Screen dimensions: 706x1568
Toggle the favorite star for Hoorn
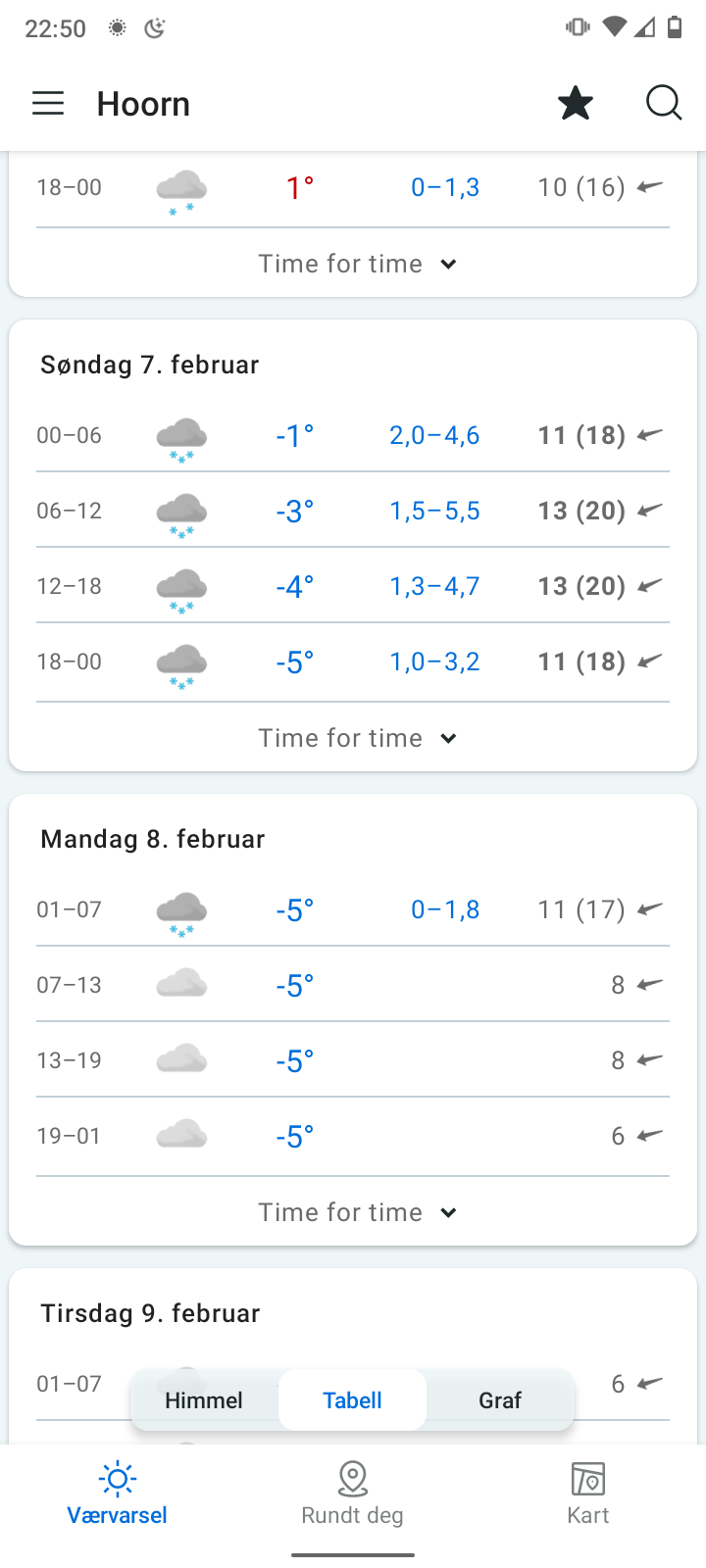pos(576,104)
